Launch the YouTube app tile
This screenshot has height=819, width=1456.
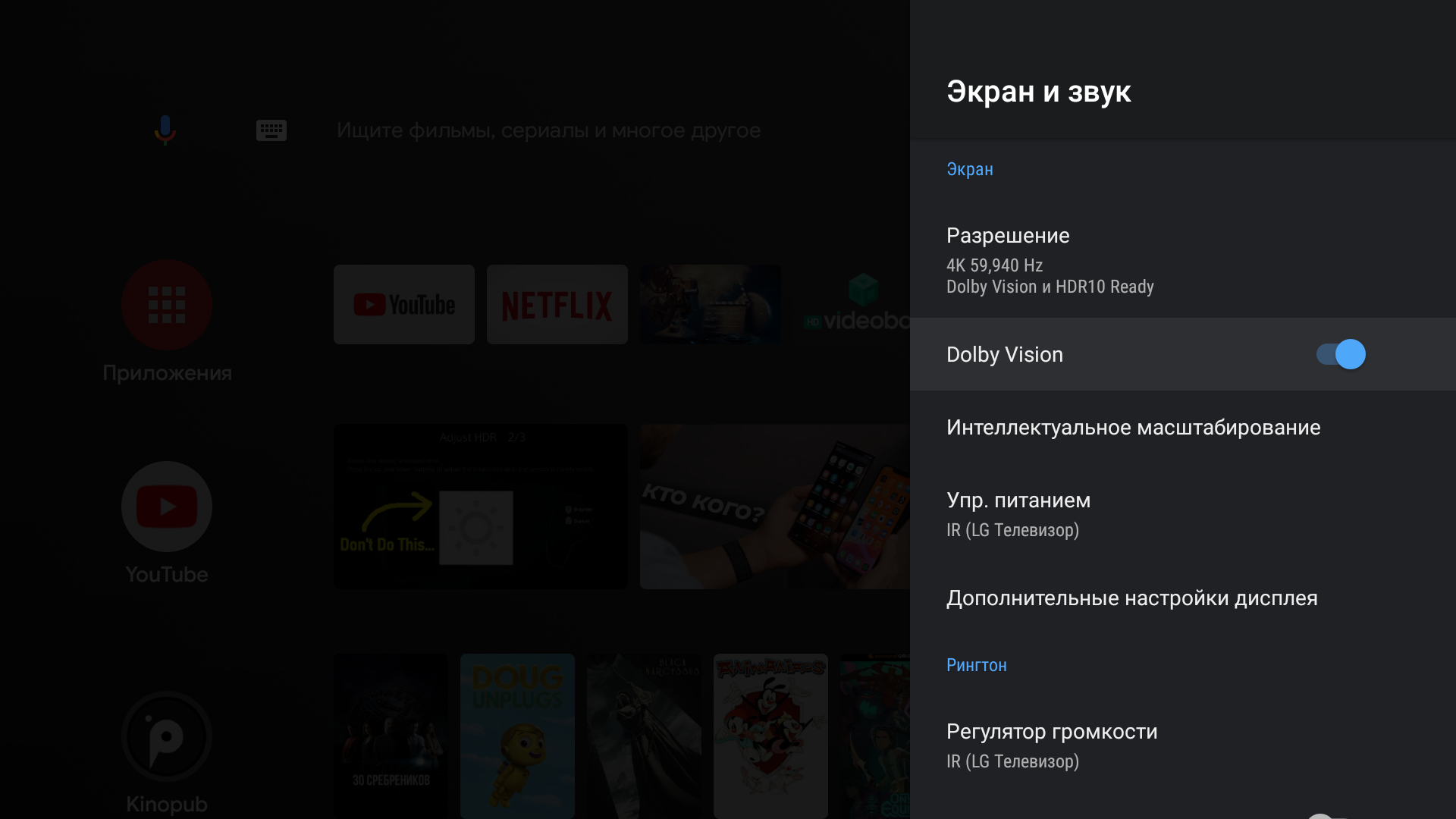point(404,305)
